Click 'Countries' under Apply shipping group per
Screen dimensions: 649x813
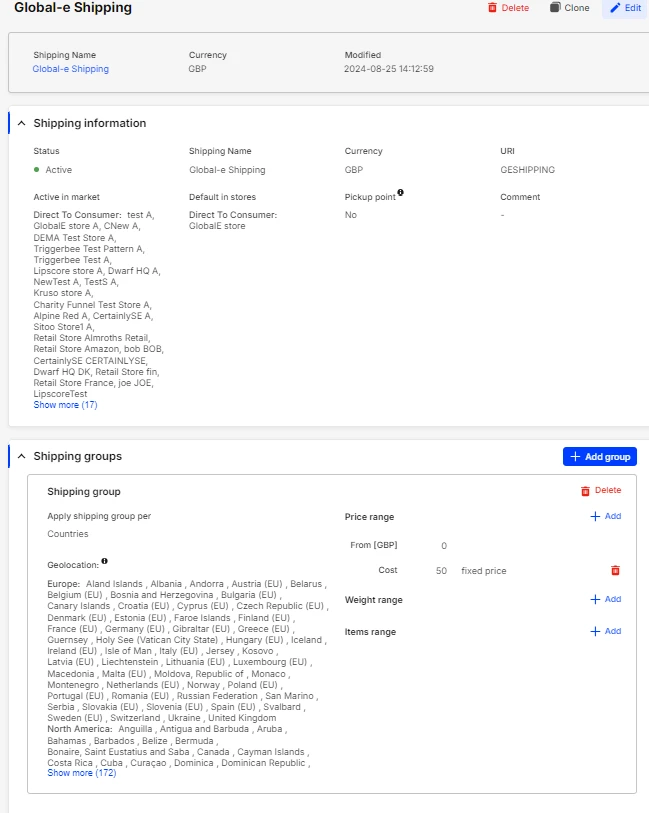[x=68, y=534]
